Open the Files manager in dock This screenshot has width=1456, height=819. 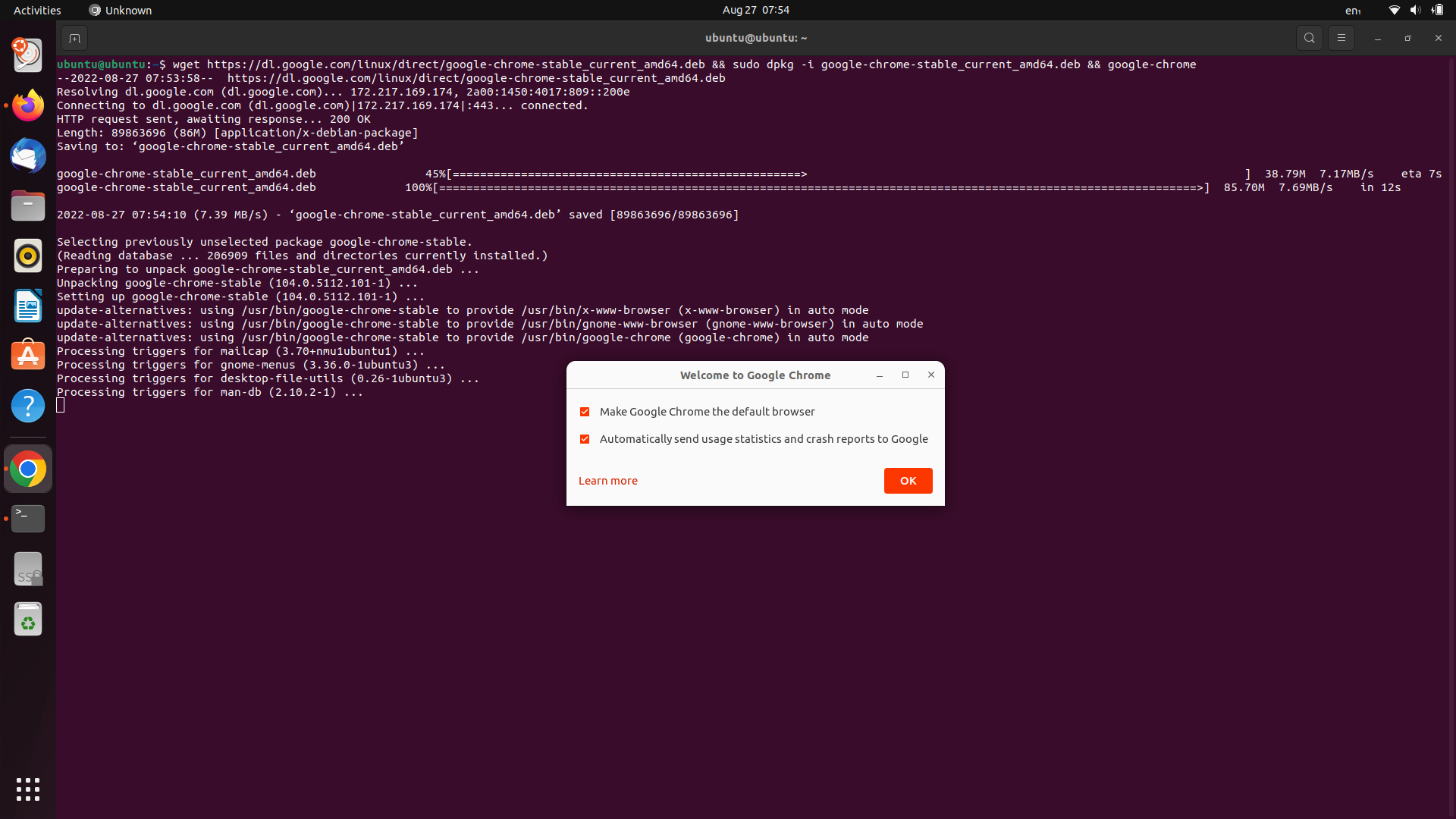coord(28,206)
